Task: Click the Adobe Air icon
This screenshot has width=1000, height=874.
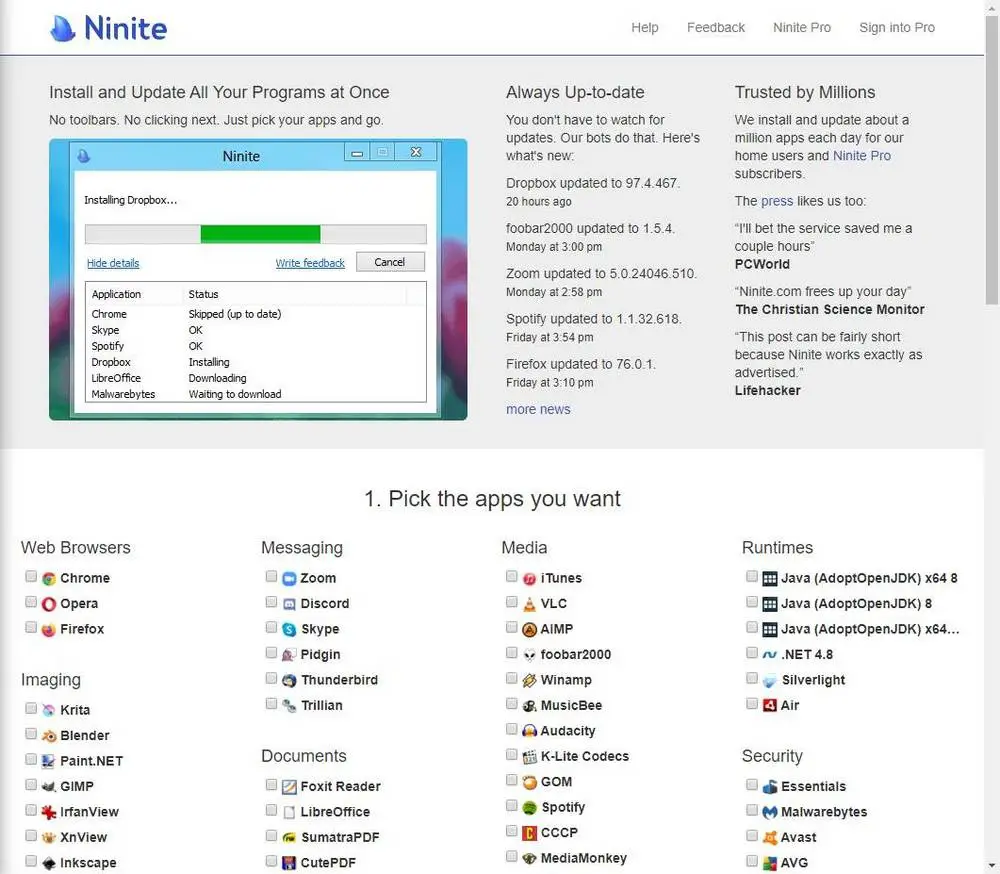Action: [x=770, y=706]
